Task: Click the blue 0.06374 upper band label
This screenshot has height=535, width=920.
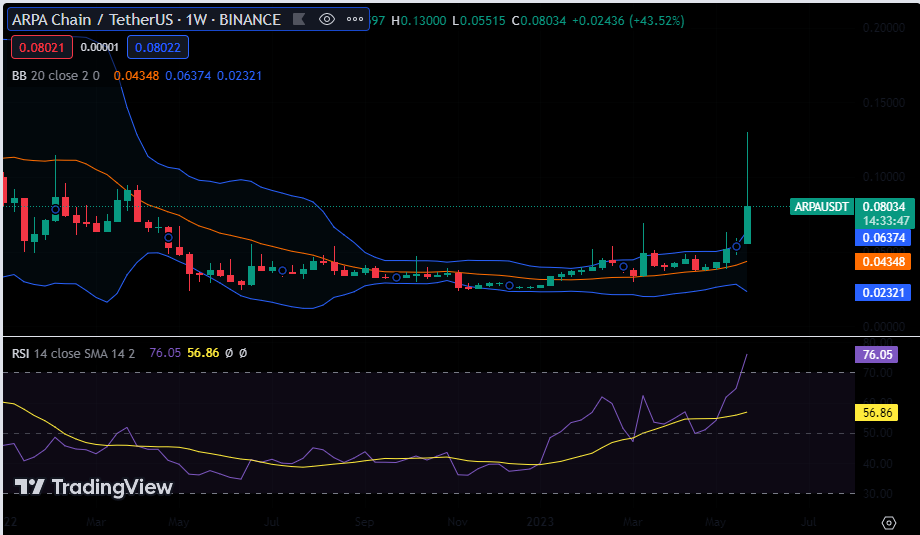Action: click(885, 238)
